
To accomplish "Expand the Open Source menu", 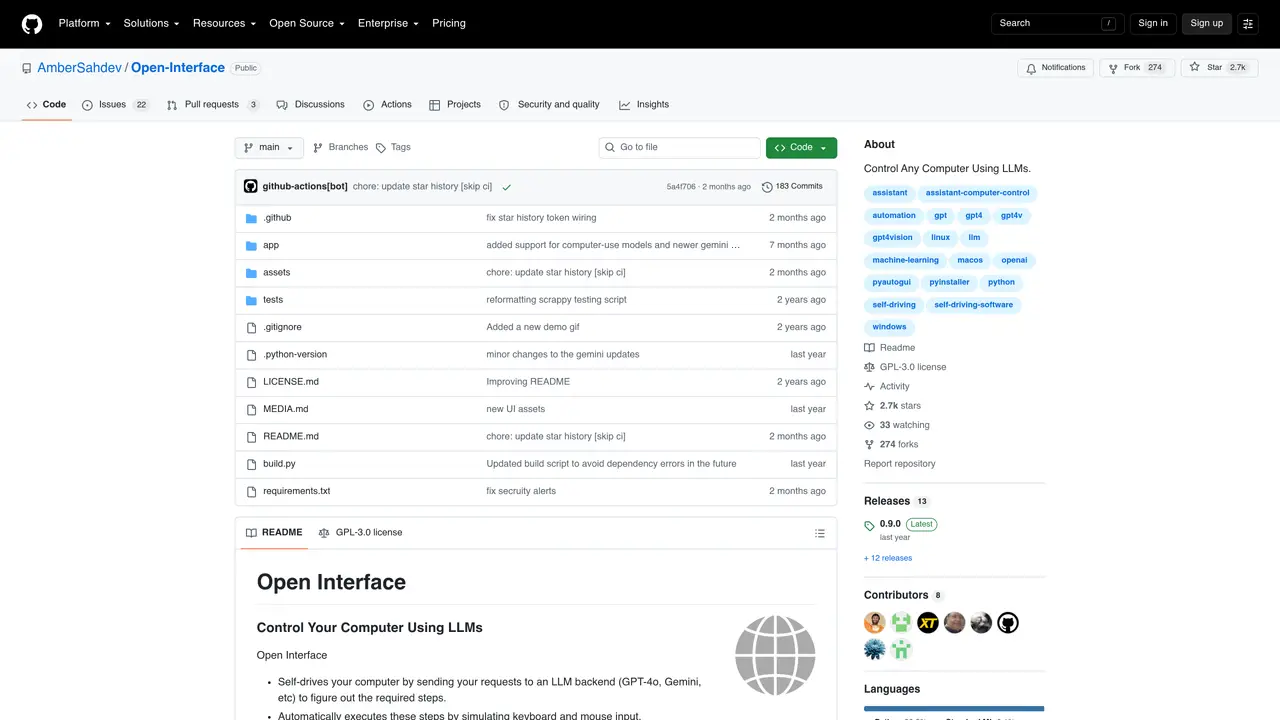I will tap(306, 23).
